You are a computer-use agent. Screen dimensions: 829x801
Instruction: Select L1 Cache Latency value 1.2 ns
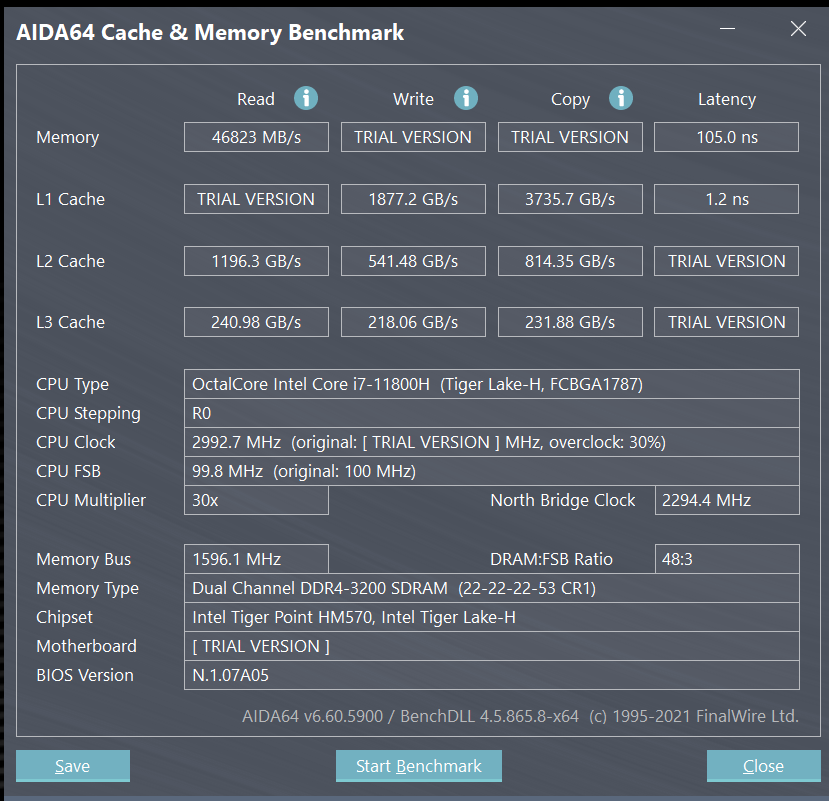pos(726,199)
